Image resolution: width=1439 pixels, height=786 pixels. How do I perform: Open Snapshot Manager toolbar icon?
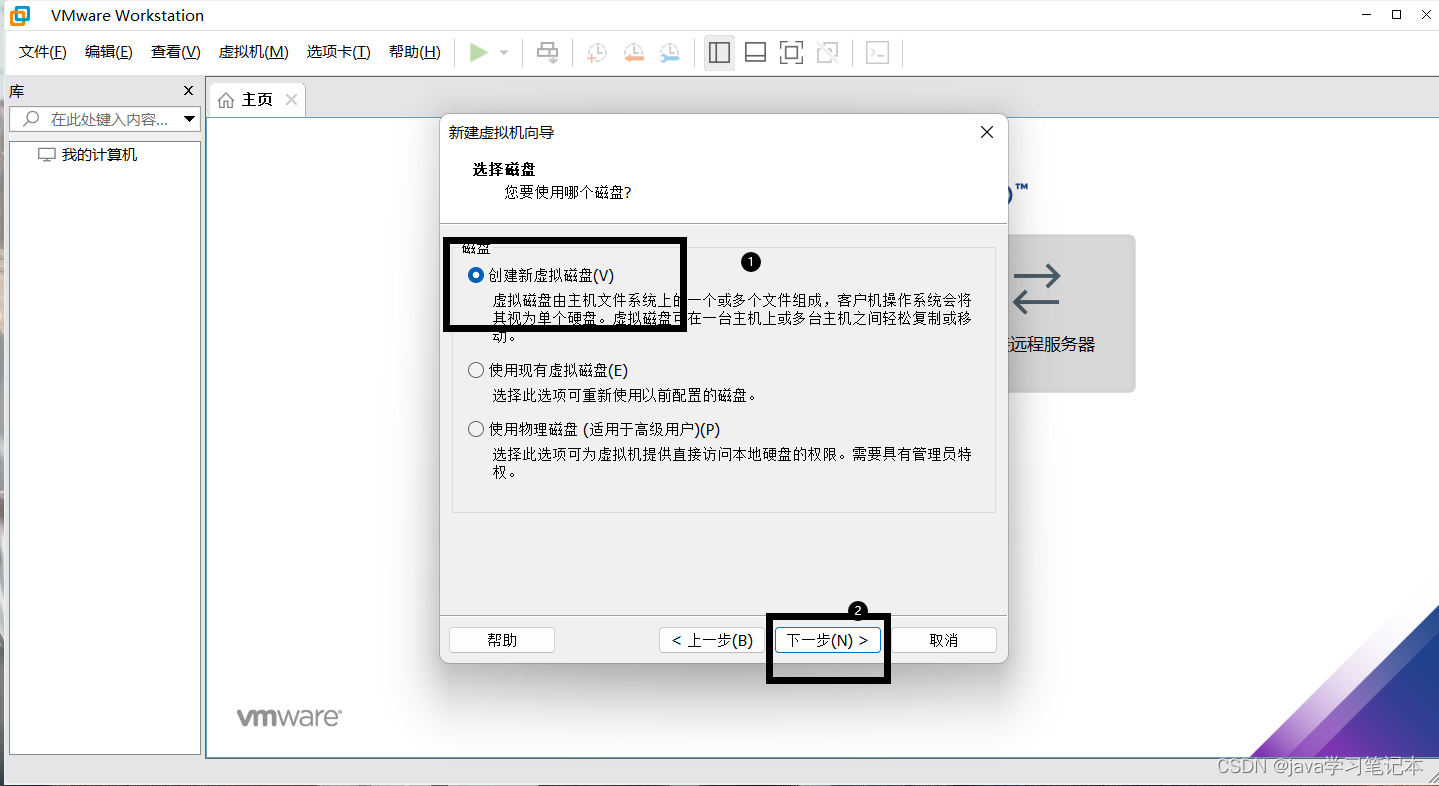[670, 53]
